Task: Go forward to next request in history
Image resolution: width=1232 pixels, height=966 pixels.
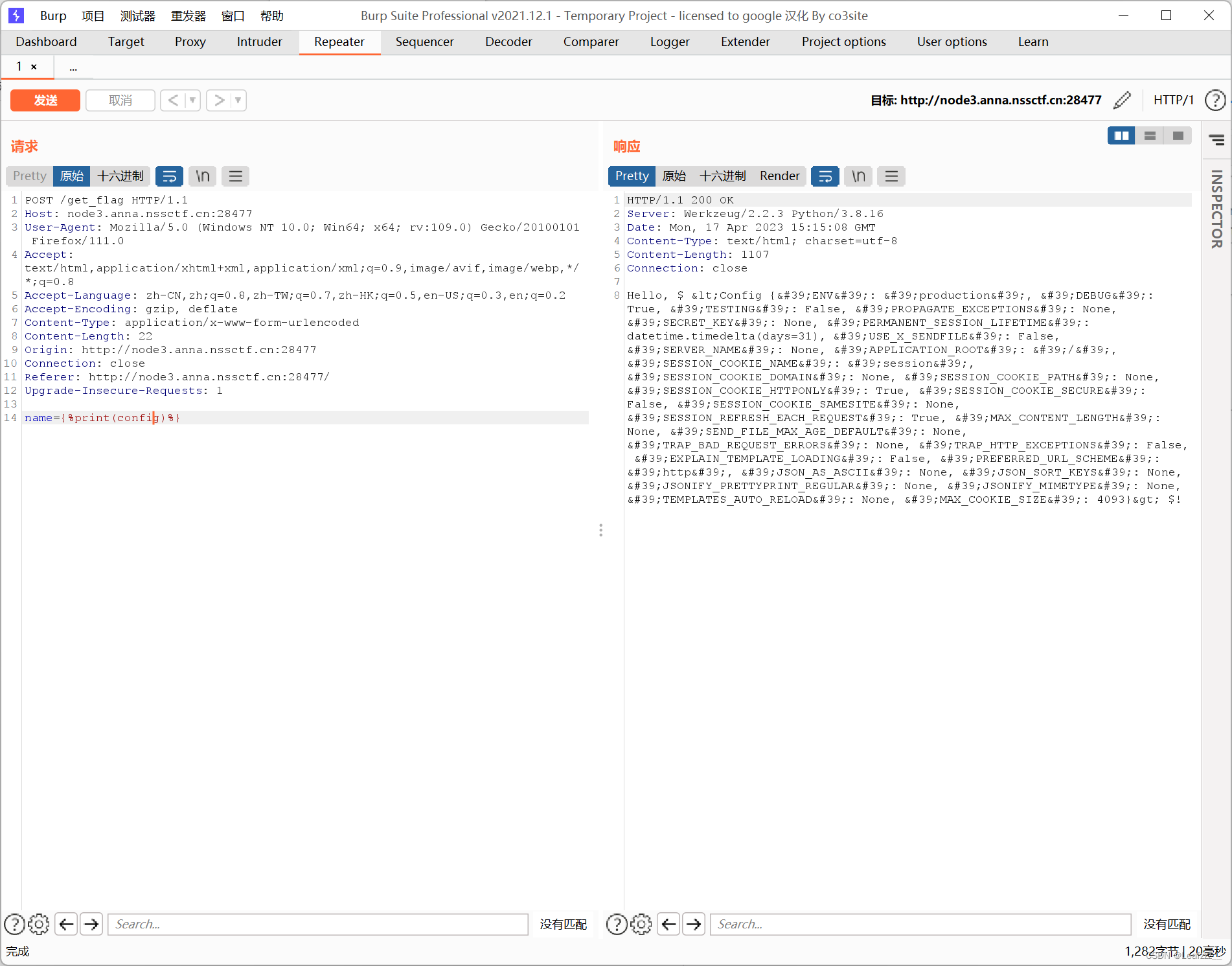Action: coord(220,100)
